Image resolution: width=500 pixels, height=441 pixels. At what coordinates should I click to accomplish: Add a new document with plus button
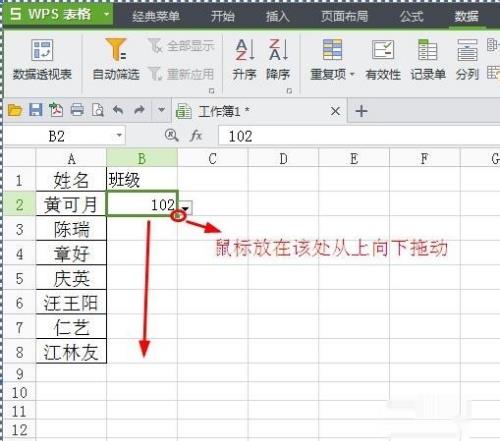361,111
